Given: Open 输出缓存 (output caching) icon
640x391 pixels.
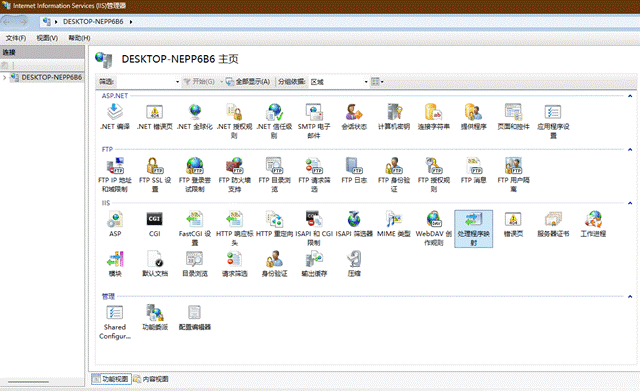Looking at the screenshot, I should [314, 259].
